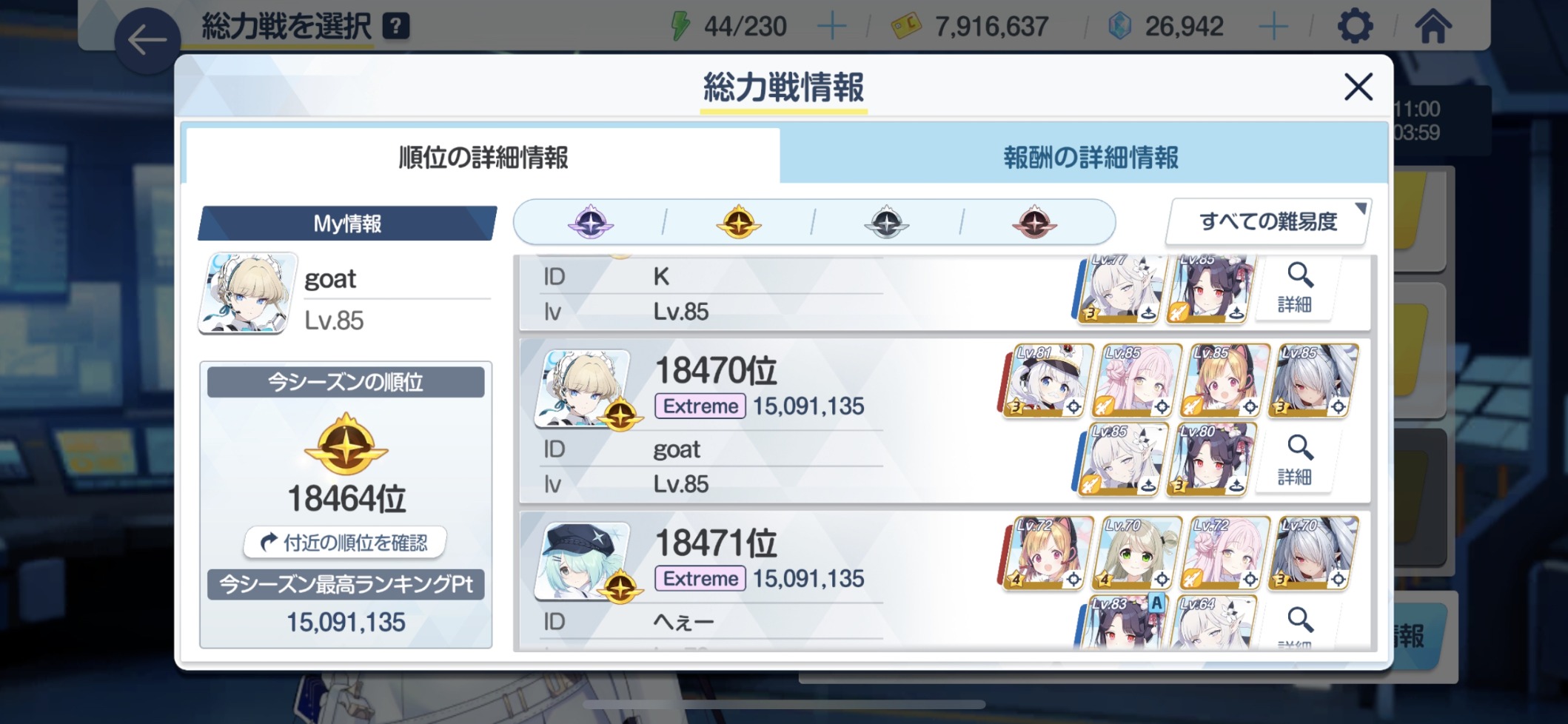The image size is (1568, 724).
Task: Tap the Lv.81 student portrait in goat's team
Action: (x=1048, y=381)
